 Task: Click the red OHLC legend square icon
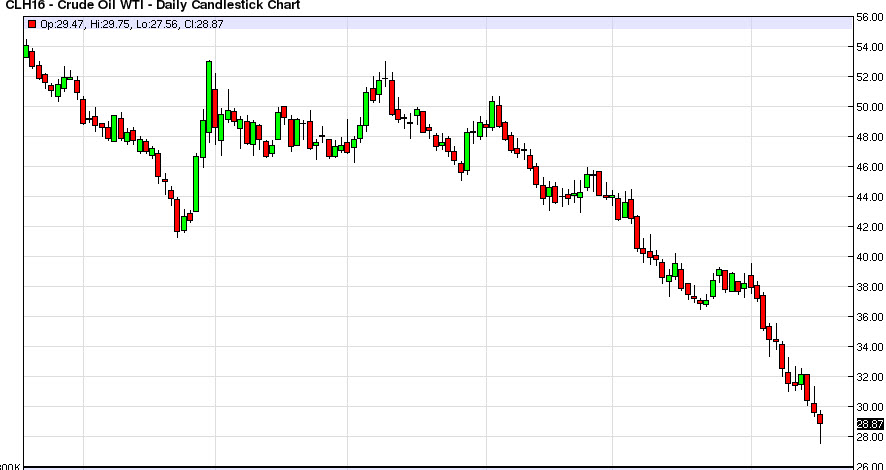coord(32,24)
